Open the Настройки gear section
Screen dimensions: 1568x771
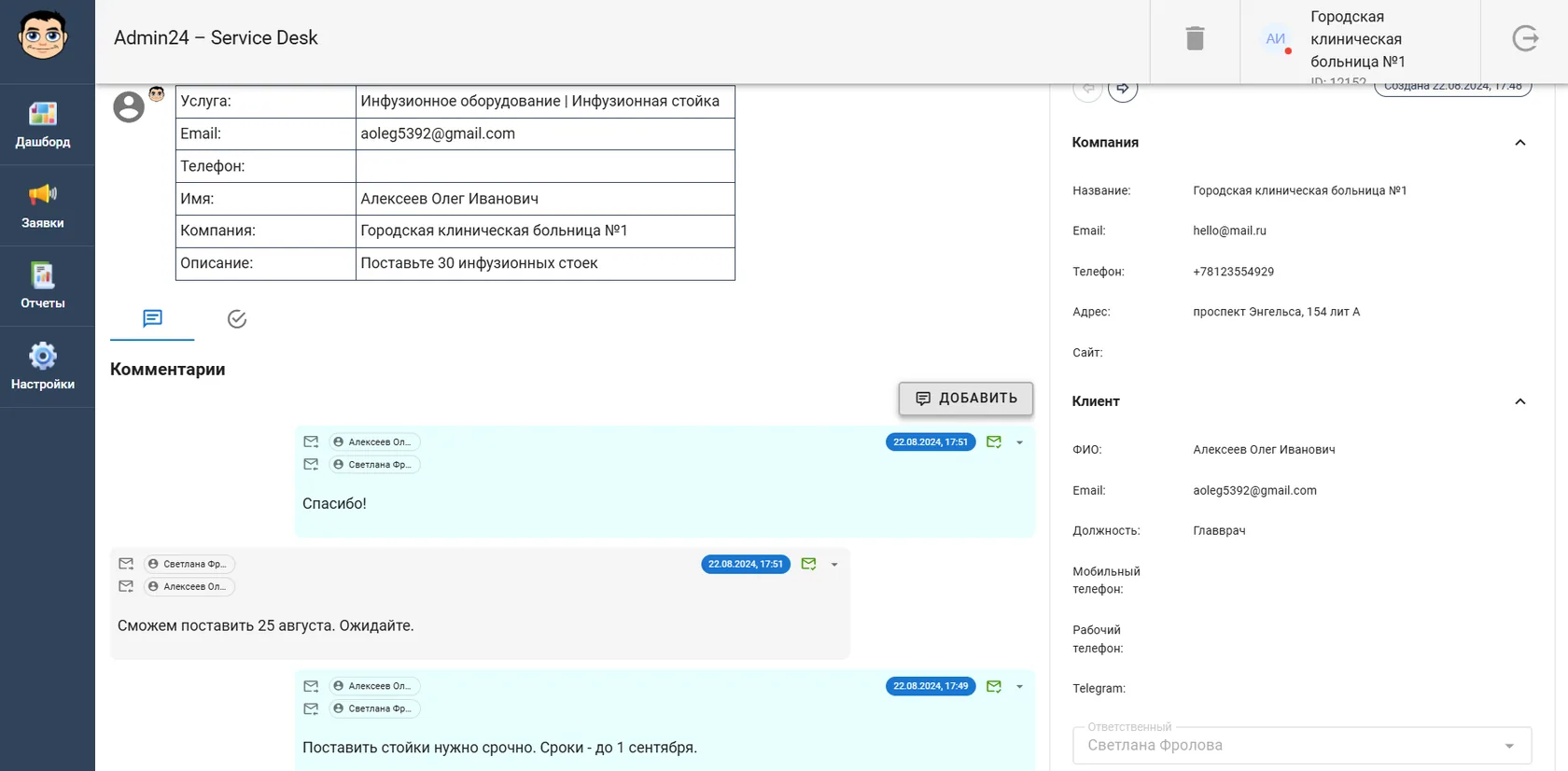tap(43, 367)
